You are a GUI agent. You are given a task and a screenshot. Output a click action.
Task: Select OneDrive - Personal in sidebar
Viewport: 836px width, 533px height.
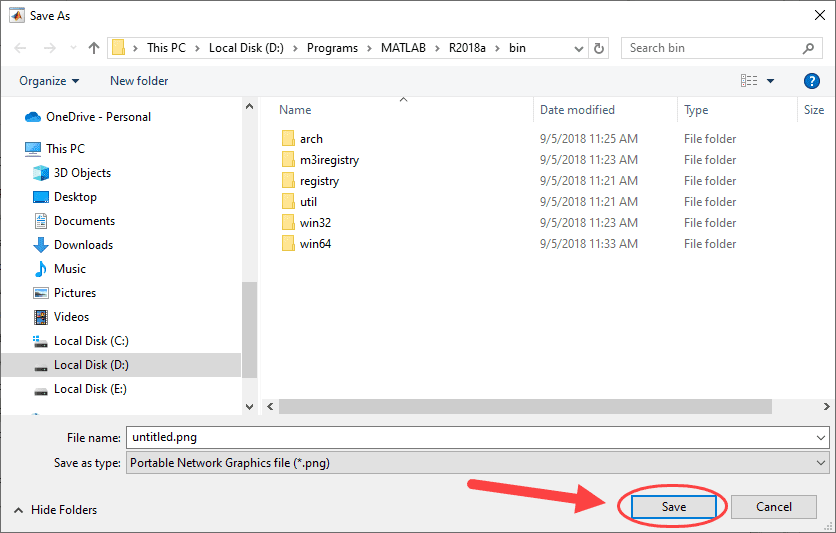pos(98,117)
